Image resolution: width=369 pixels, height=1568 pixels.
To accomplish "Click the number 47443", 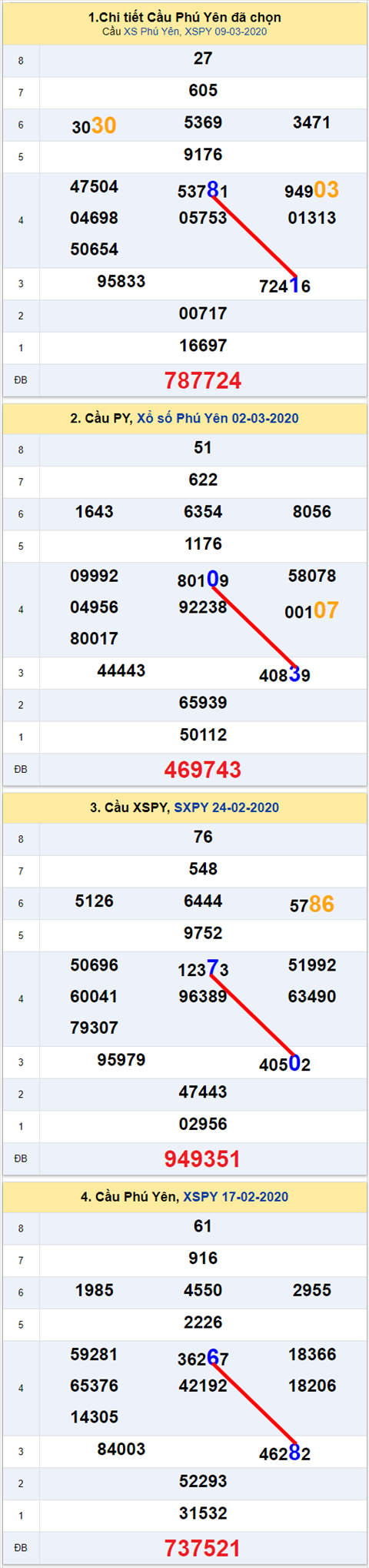I will tap(203, 1093).
